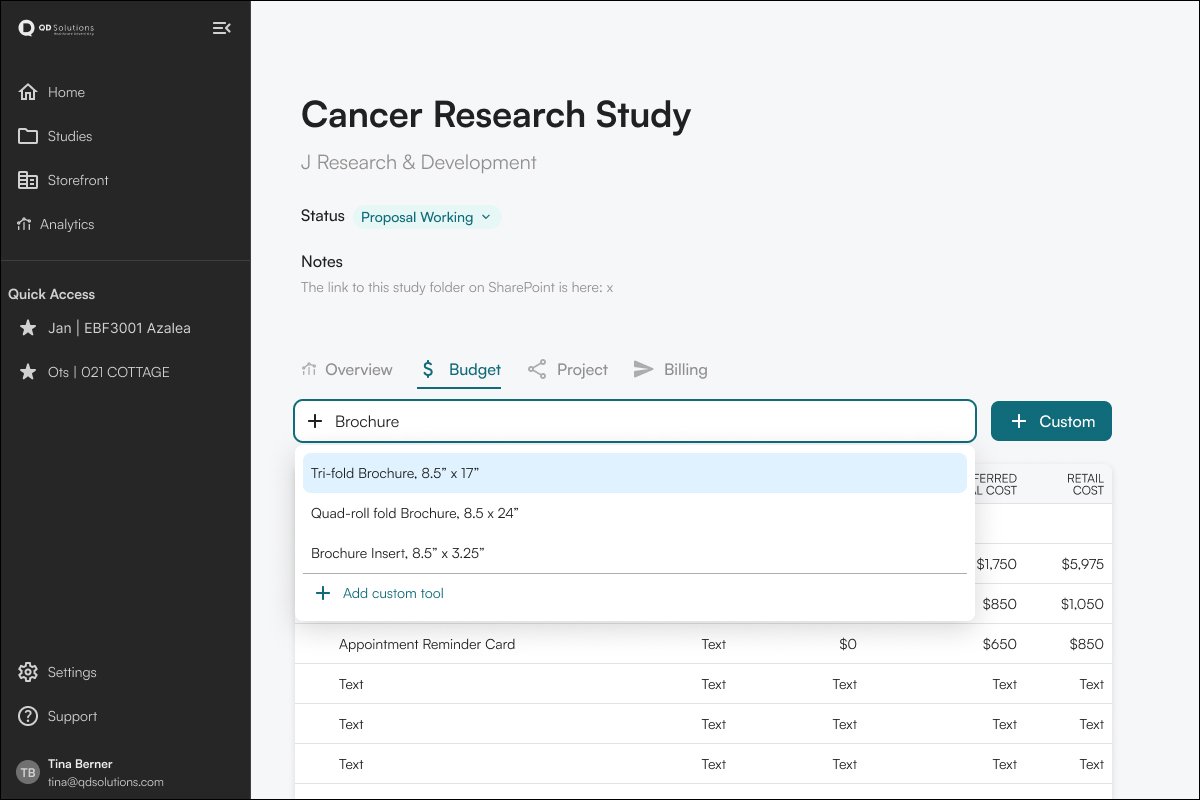Viewport: 1200px width, 800px height.
Task: Select Tri-fold Brochure, 8.5" x 17" suggestion
Action: pyautogui.click(x=635, y=473)
